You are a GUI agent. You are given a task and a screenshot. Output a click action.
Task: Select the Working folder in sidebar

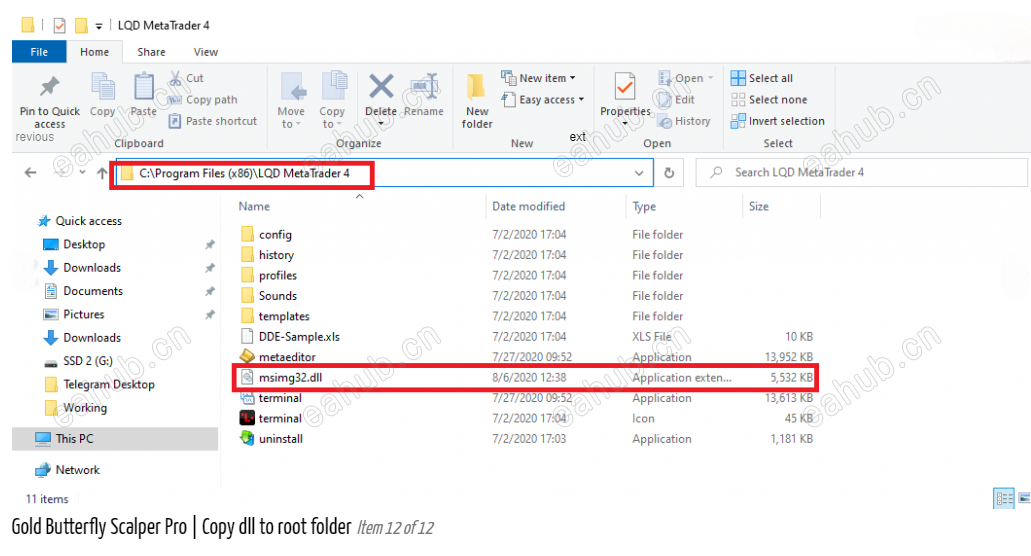(76, 407)
